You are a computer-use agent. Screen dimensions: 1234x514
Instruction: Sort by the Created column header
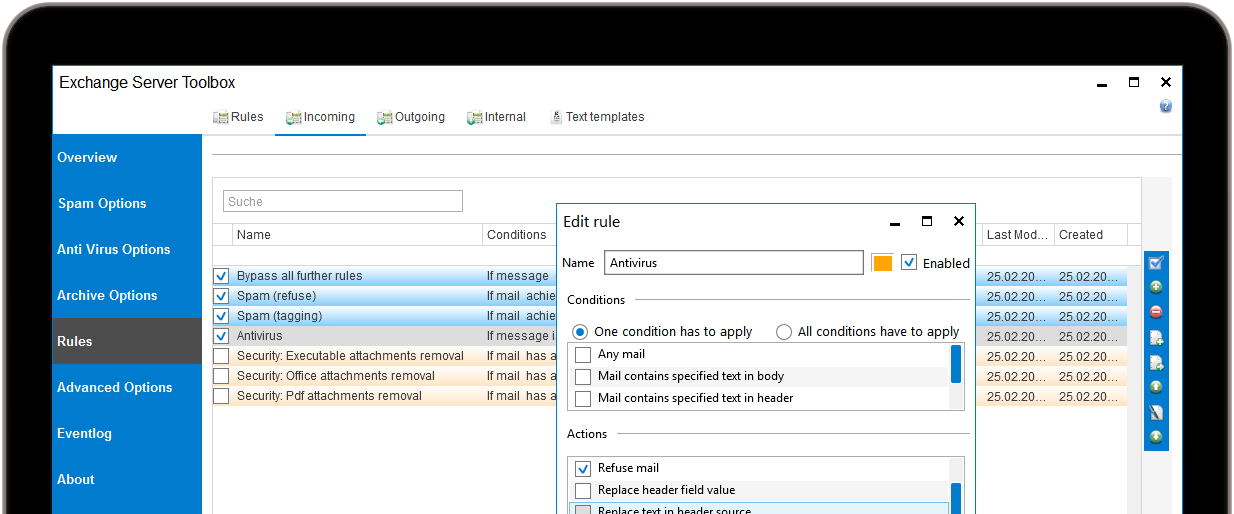coord(1091,235)
